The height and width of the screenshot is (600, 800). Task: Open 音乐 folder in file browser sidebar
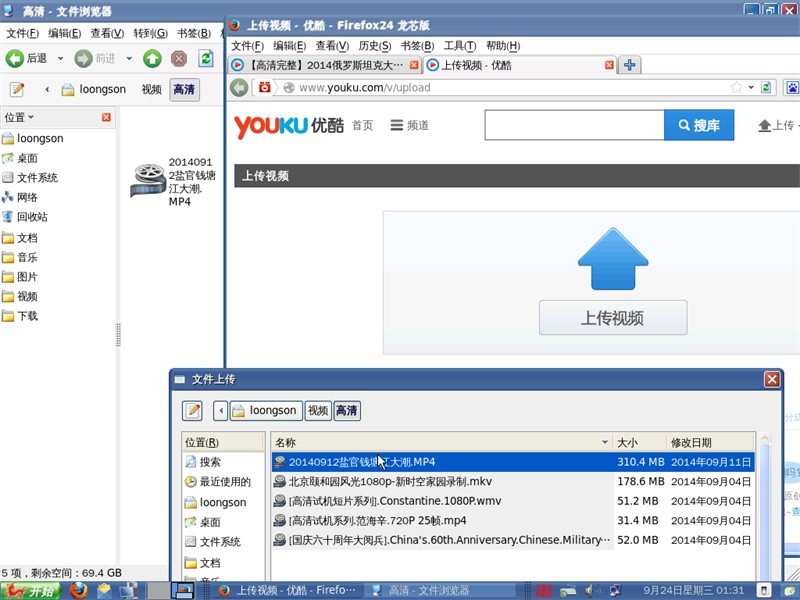(x=19, y=257)
